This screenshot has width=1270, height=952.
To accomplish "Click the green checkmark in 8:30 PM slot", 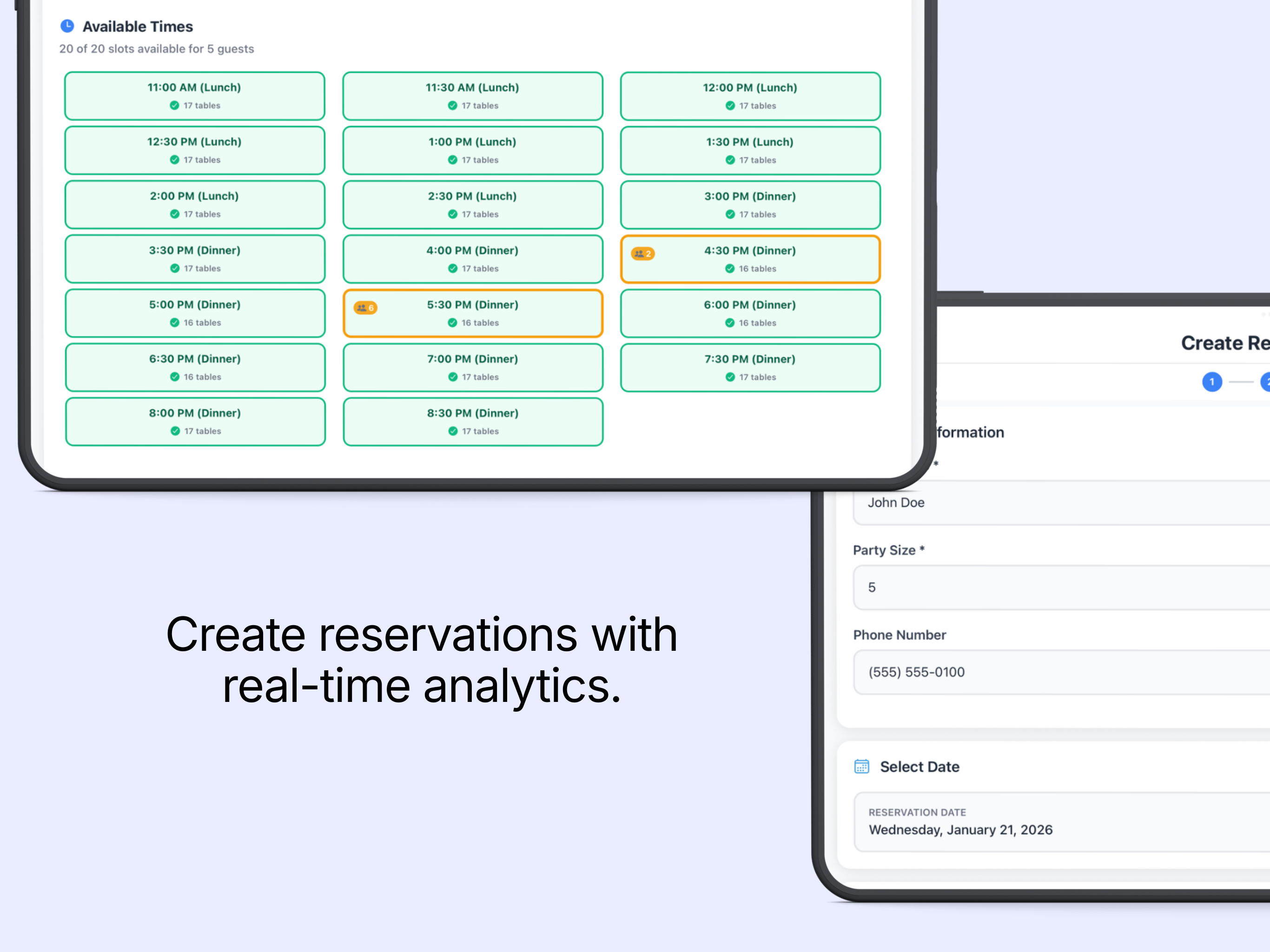I will point(452,430).
